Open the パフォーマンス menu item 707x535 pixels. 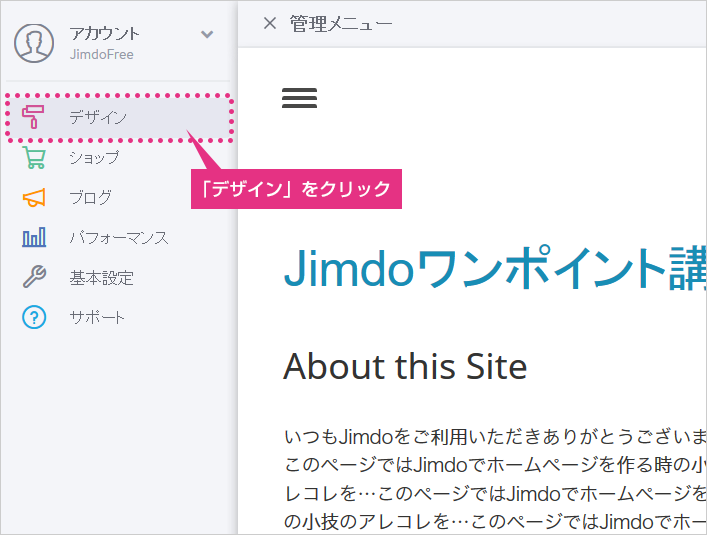pos(119,238)
